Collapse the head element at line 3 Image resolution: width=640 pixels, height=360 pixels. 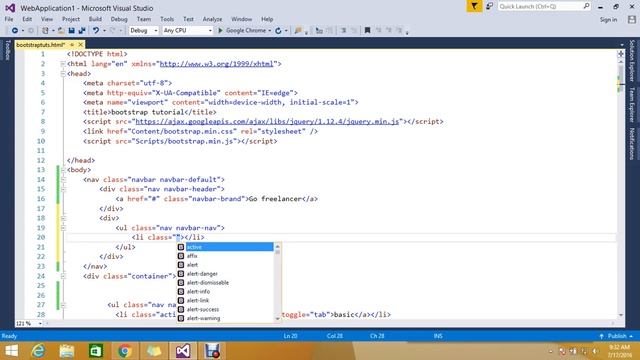click(63, 74)
